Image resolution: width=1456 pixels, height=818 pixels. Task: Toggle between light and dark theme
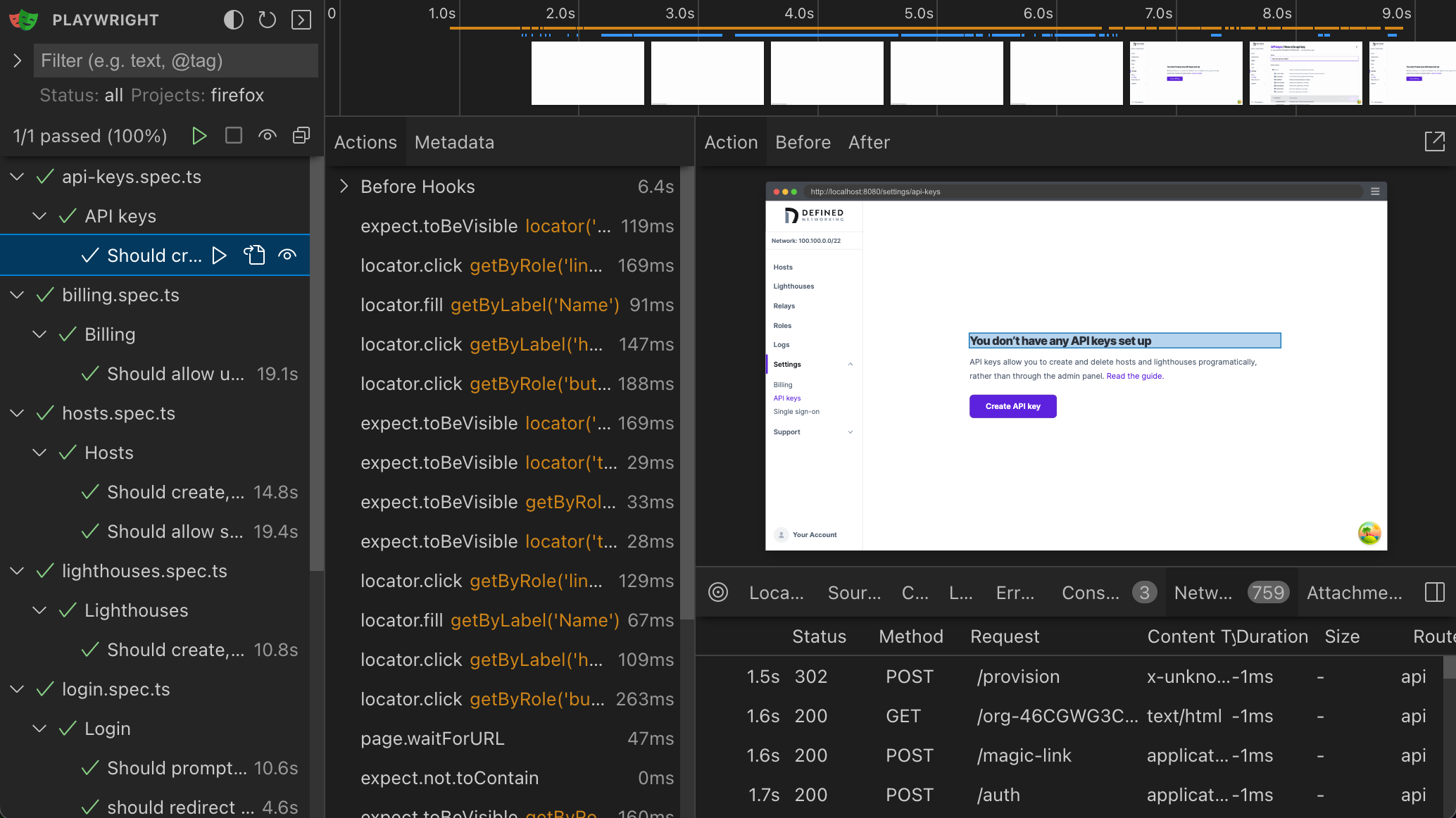click(x=233, y=20)
